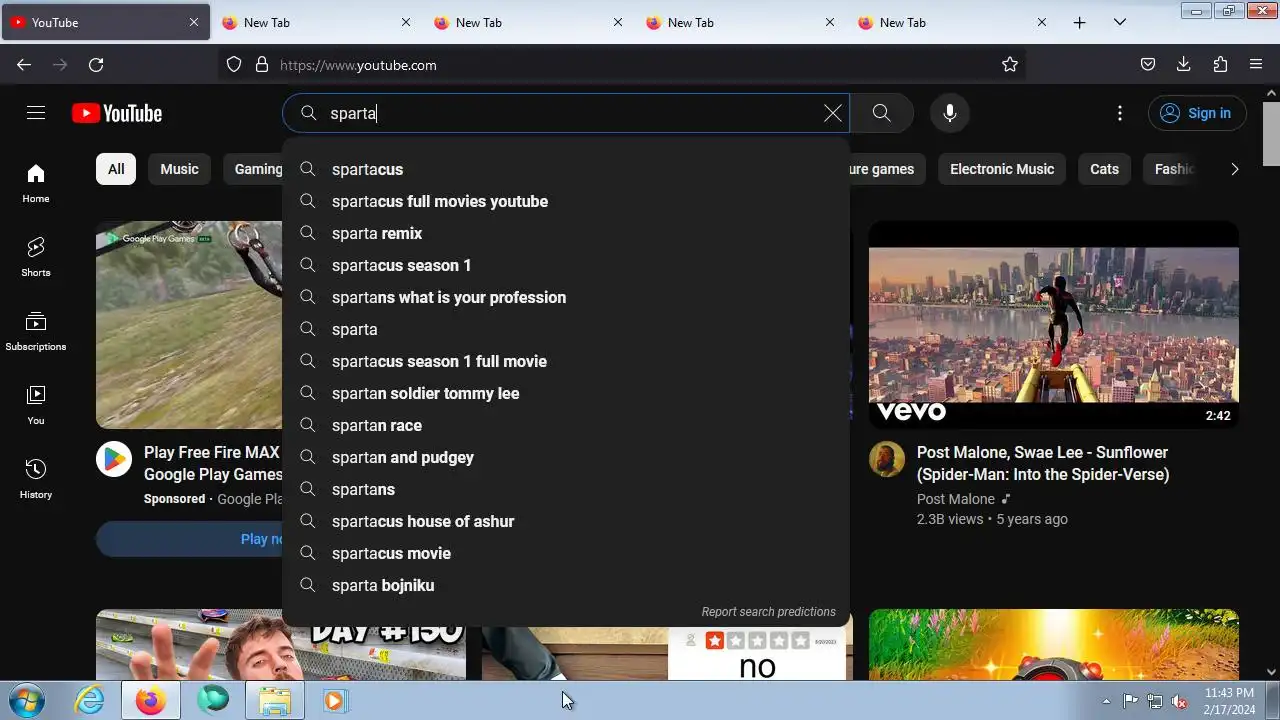Open Firefox application menu
This screenshot has height=720, width=1280.
click(1256, 65)
